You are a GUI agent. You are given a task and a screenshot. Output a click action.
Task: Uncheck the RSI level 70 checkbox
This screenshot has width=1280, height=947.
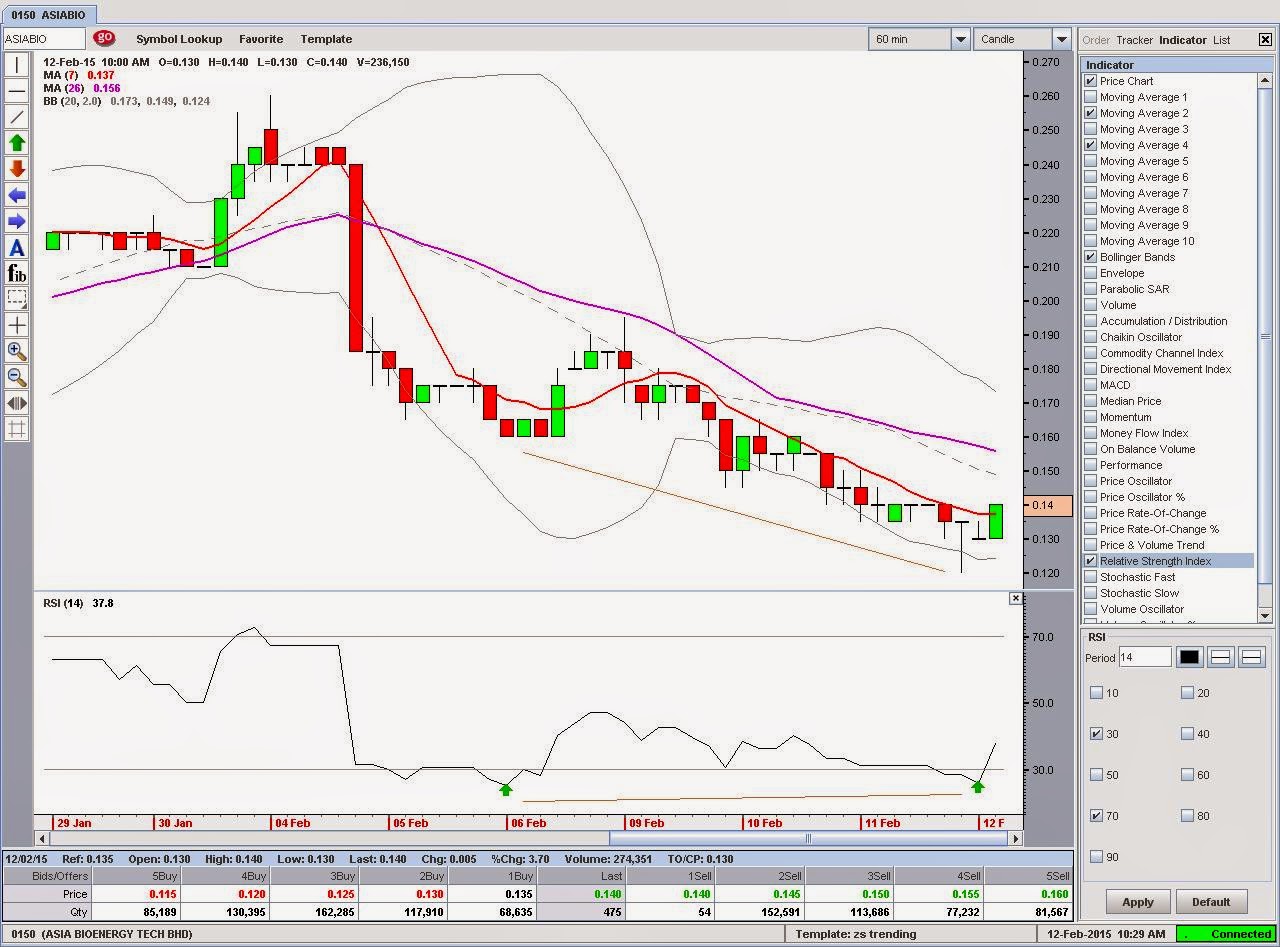[1097, 816]
